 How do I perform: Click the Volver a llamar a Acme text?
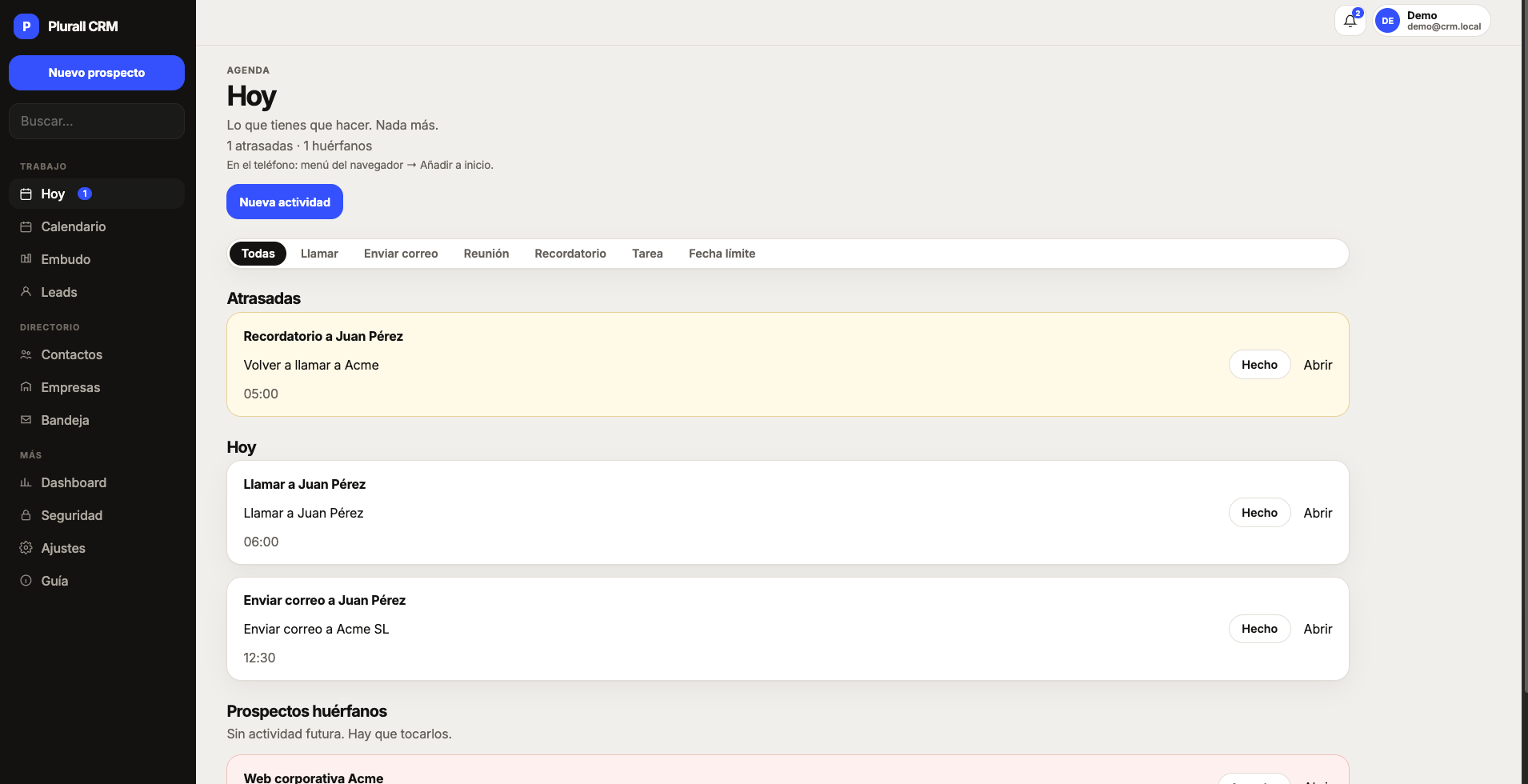point(311,365)
